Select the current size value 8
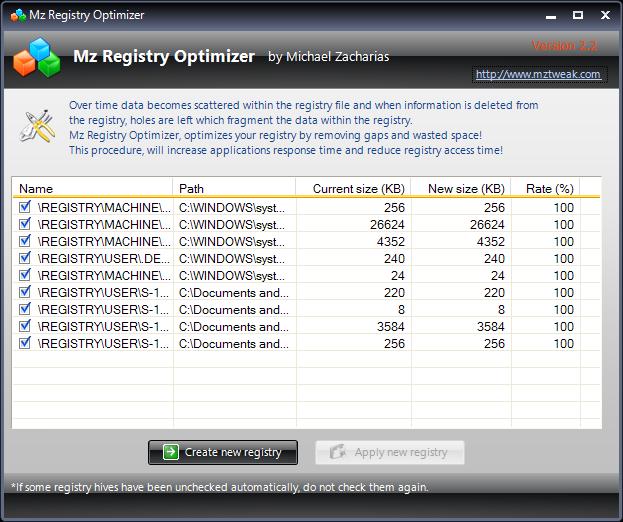 coord(401,310)
